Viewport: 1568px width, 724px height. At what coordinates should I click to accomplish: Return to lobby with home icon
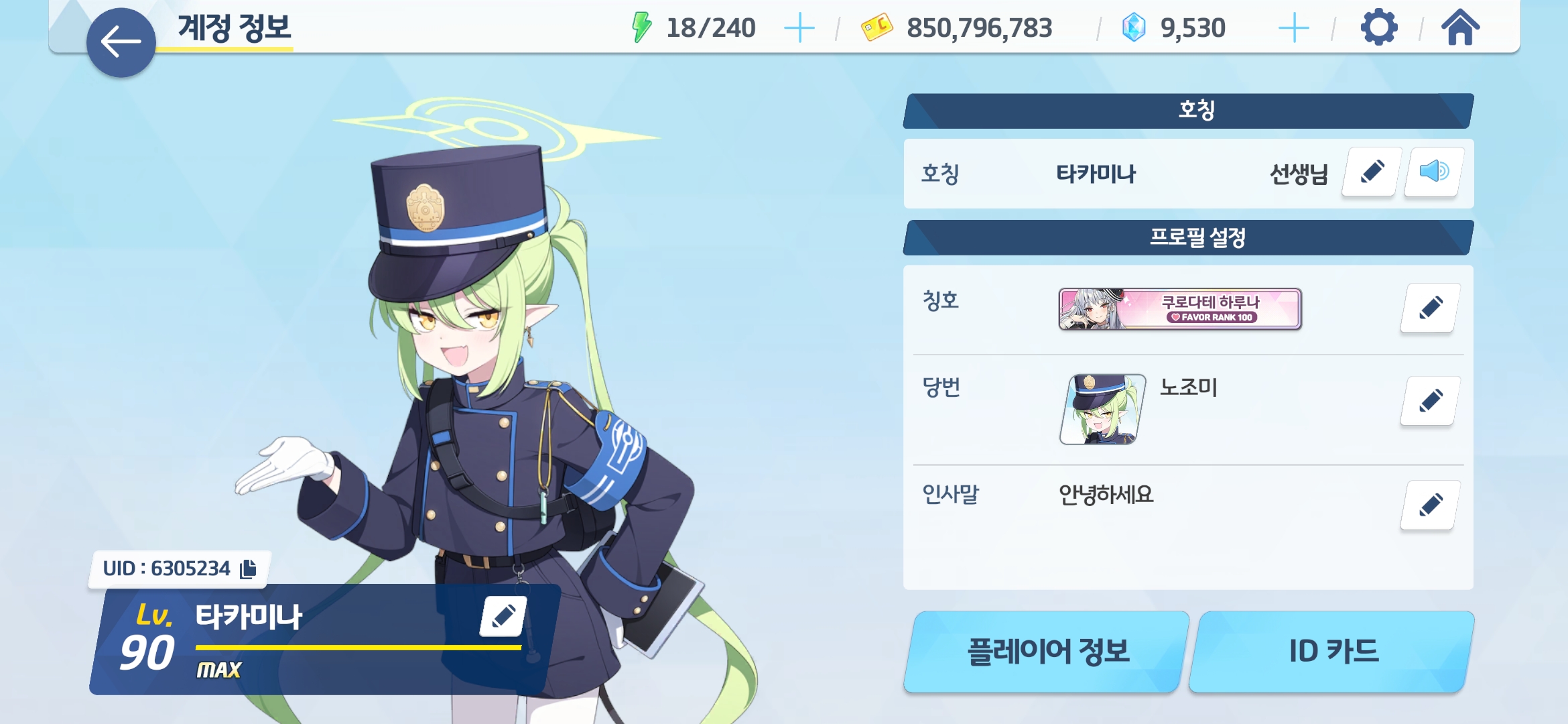(1461, 28)
